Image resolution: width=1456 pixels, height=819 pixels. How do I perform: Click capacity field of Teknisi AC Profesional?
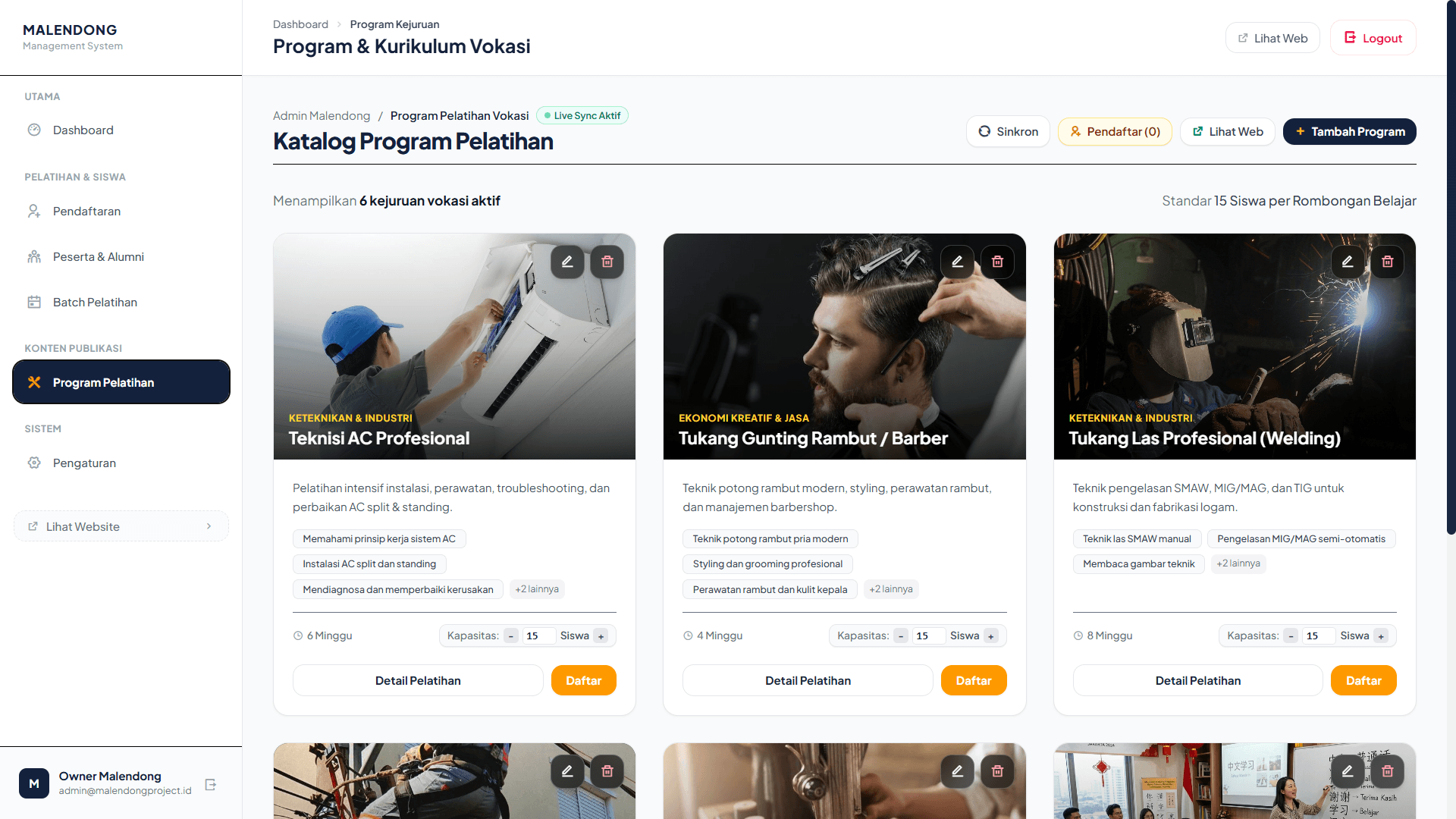[x=538, y=636]
